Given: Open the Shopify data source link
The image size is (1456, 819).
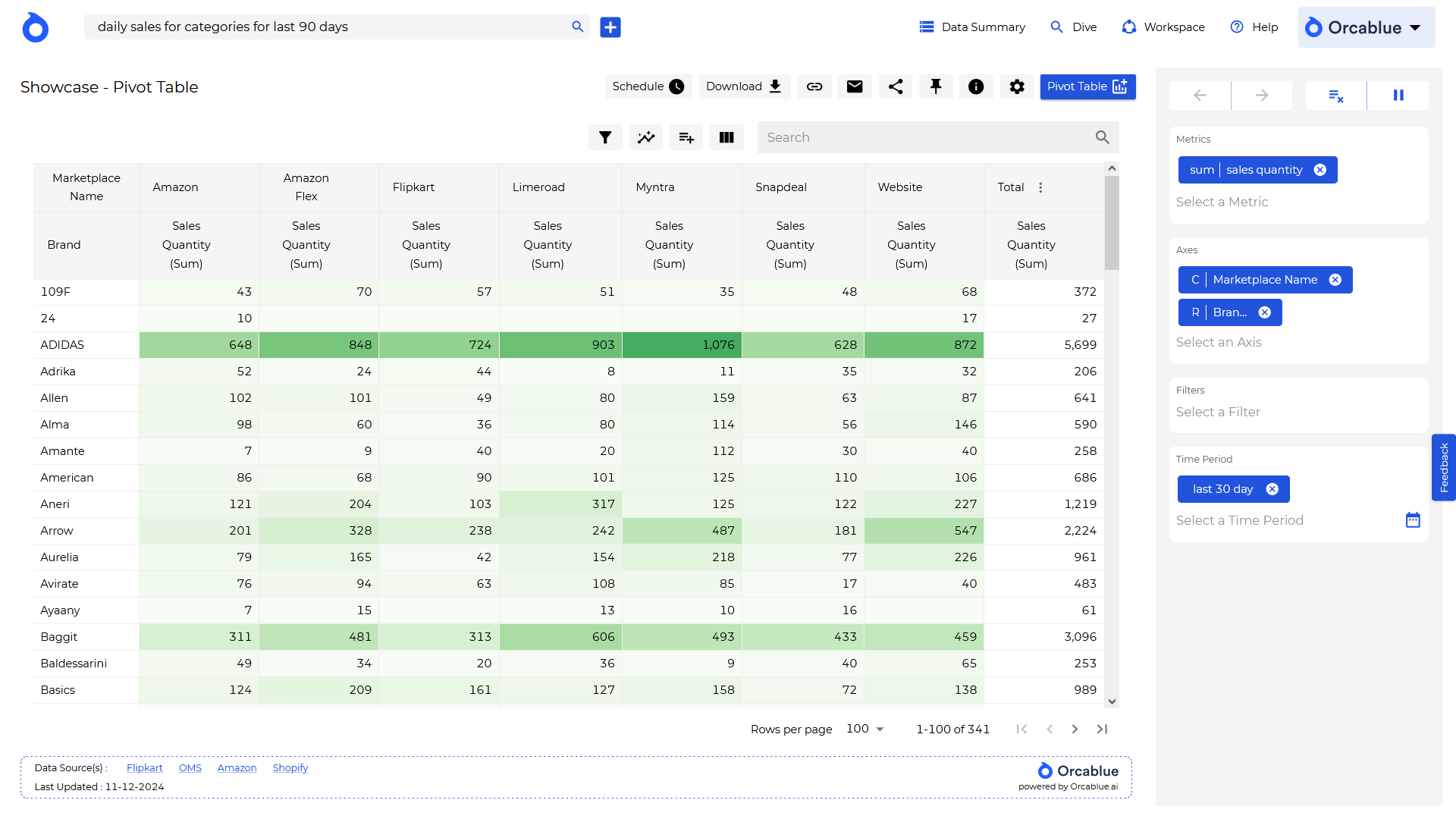Looking at the screenshot, I should (290, 767).
